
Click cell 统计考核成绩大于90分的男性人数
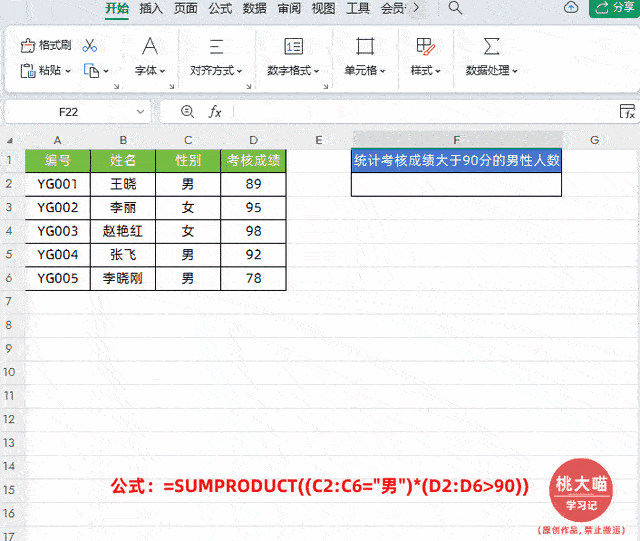(456, 160)
